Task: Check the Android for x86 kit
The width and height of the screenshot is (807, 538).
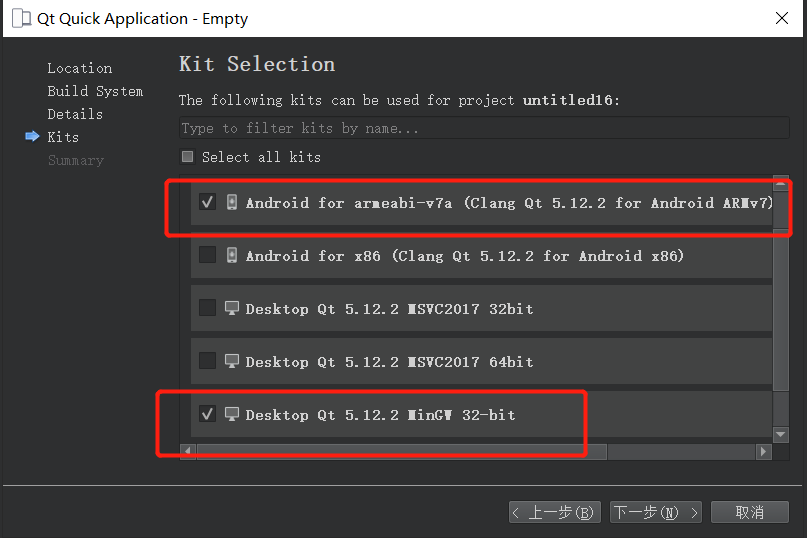Action: (207, 255)
